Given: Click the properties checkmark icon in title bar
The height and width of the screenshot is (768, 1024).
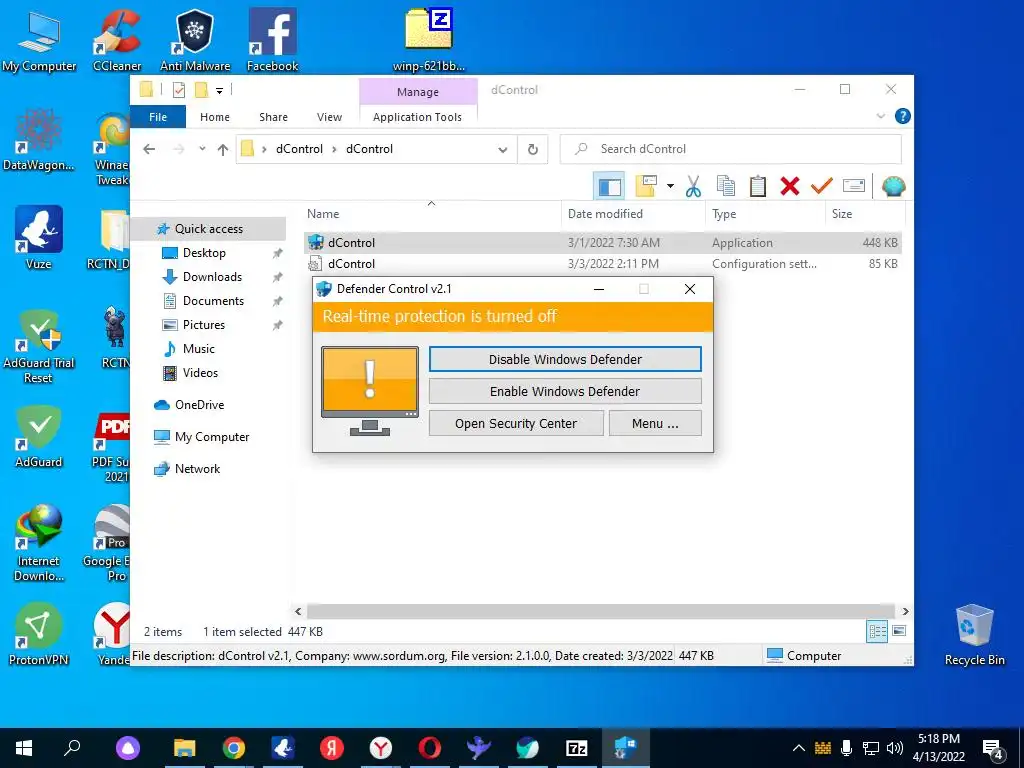Looking at the screenshot, I should pos(179,90).
